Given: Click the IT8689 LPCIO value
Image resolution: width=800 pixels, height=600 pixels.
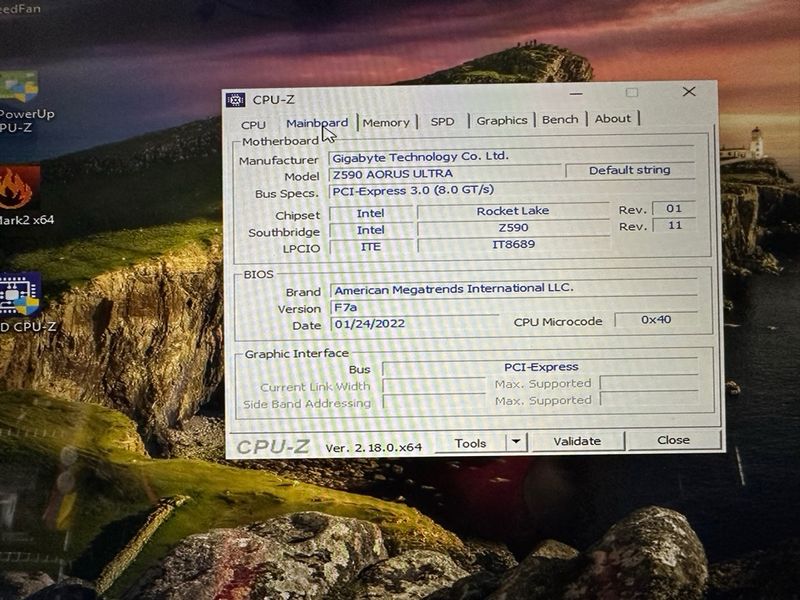Looking at the screenshot, I should [513, 244].
